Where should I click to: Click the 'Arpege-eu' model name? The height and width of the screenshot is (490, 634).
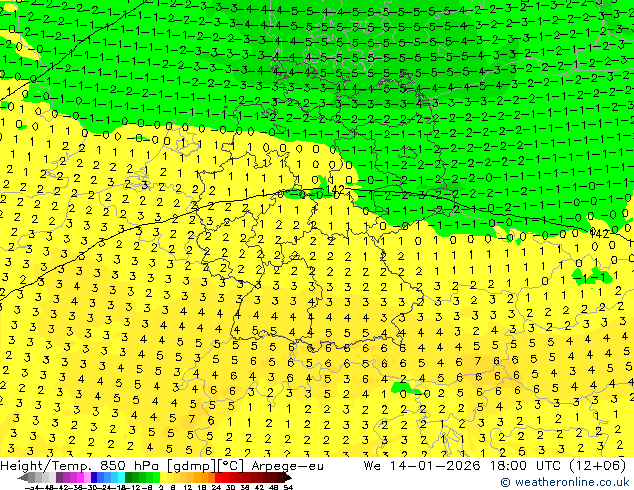(287, 466)
